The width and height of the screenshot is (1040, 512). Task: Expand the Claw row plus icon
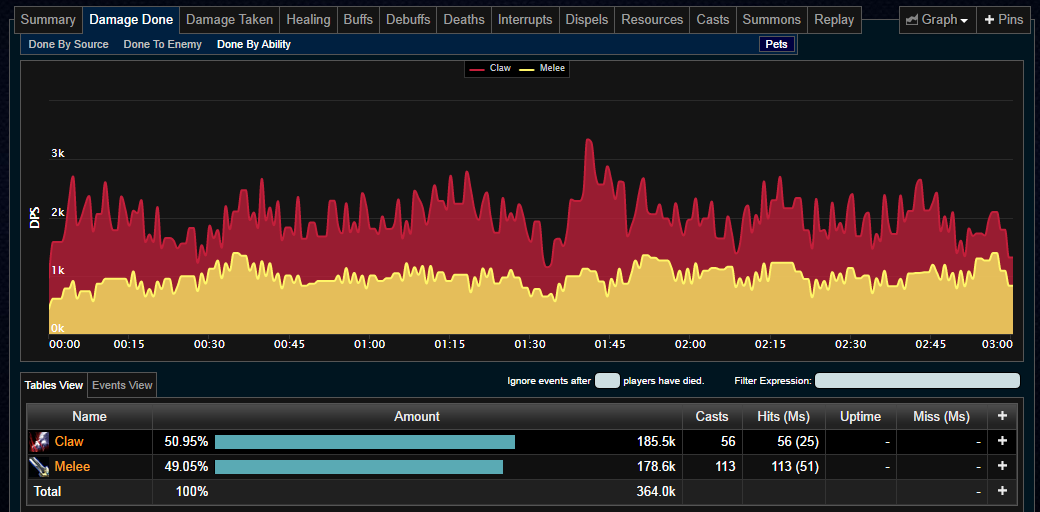(1002, 442)
